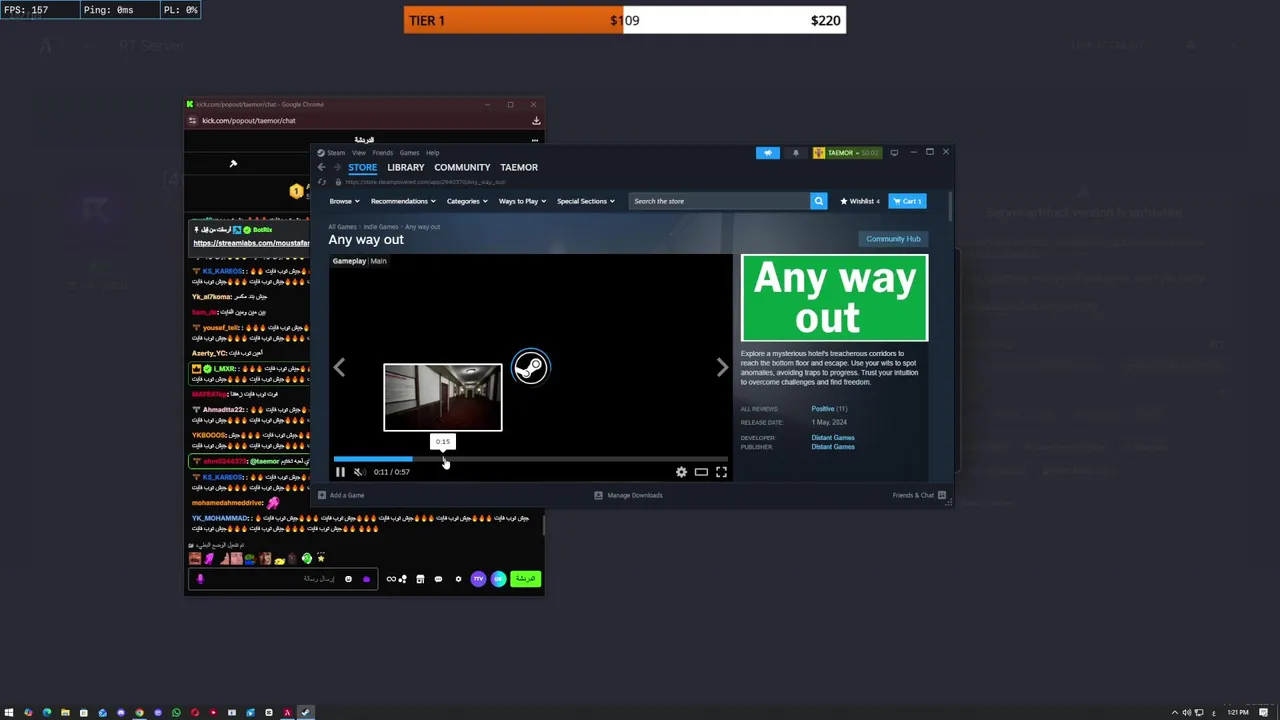Image resolution: width=1280 pixels, height=720 pixels.
Task: Open the chat bubble options icon
Action: 438,579
